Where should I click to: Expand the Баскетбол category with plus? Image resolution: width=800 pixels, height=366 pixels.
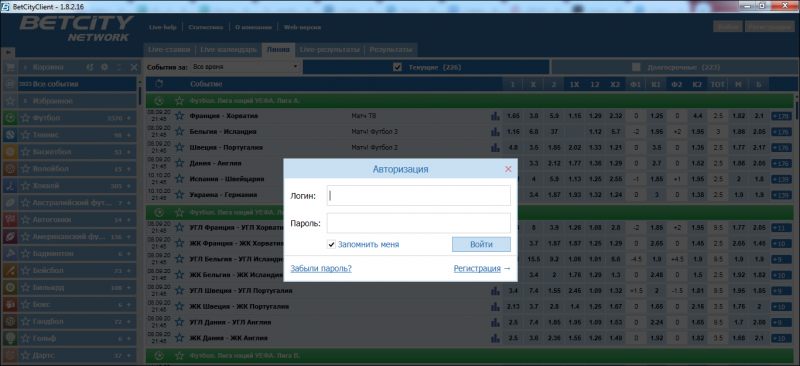pos(129,152)
